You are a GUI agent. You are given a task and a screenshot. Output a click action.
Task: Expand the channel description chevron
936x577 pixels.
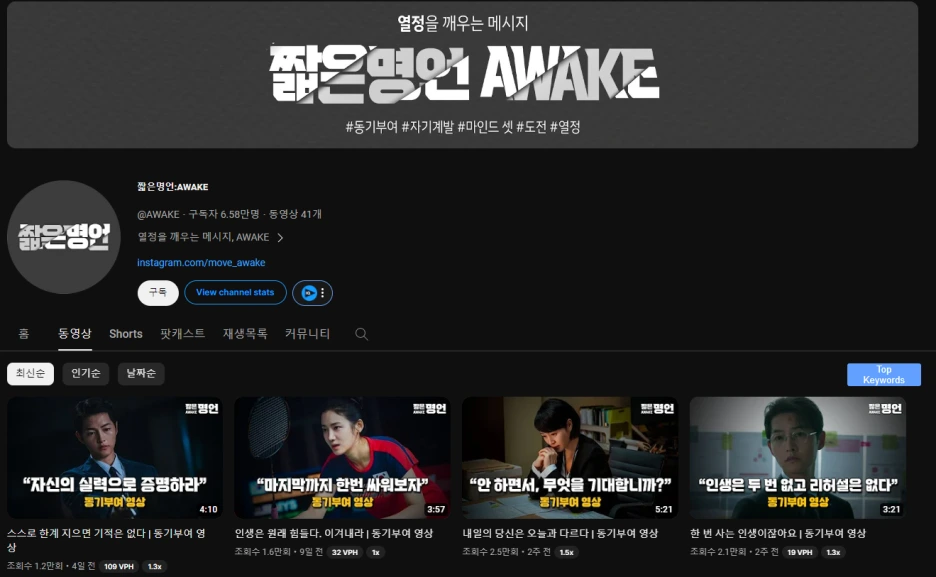[280, 237]
